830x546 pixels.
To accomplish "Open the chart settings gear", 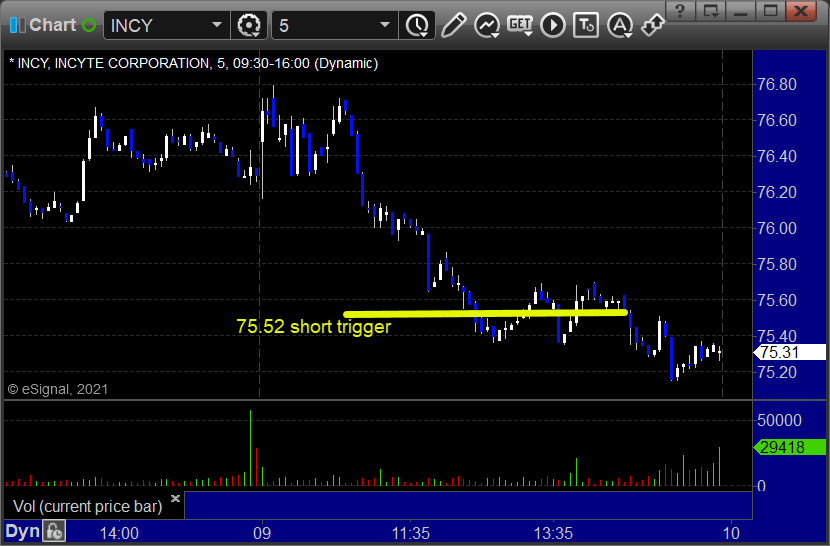I will pos(249,25).
